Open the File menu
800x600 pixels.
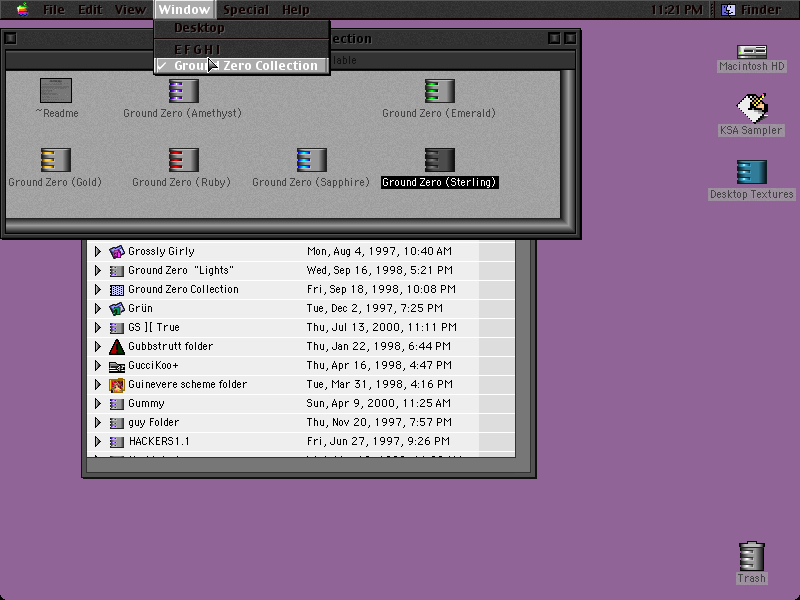click(54, 10)
